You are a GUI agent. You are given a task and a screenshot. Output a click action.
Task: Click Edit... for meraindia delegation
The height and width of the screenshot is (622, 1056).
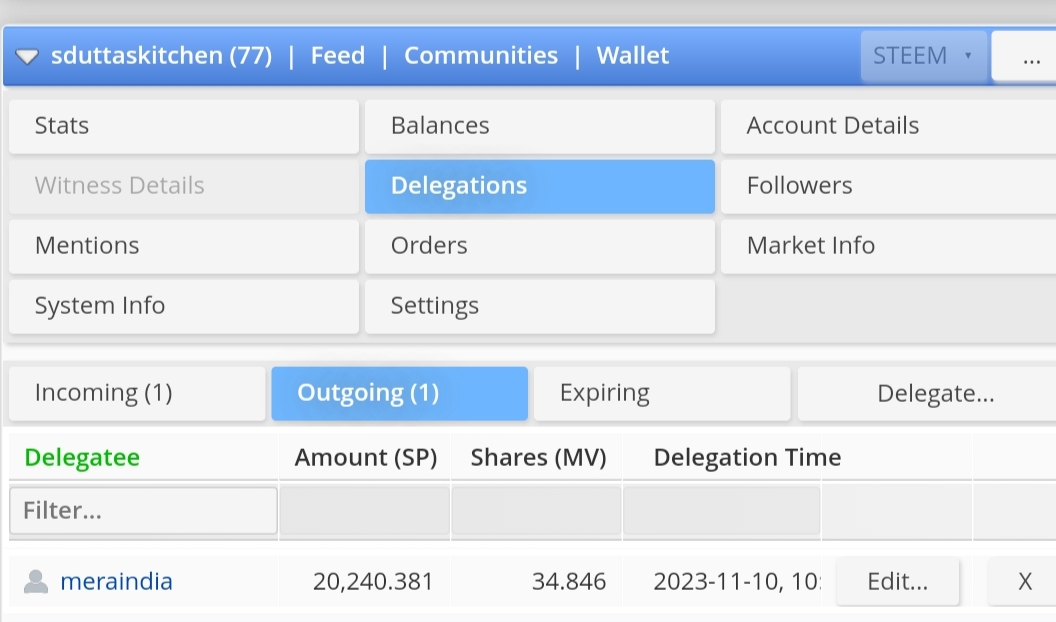[897, 581]
